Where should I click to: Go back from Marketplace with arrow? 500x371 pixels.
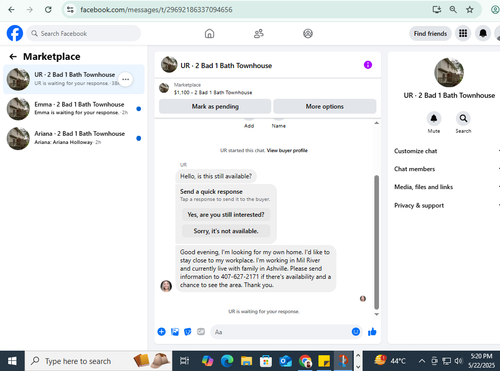point(13,57)
